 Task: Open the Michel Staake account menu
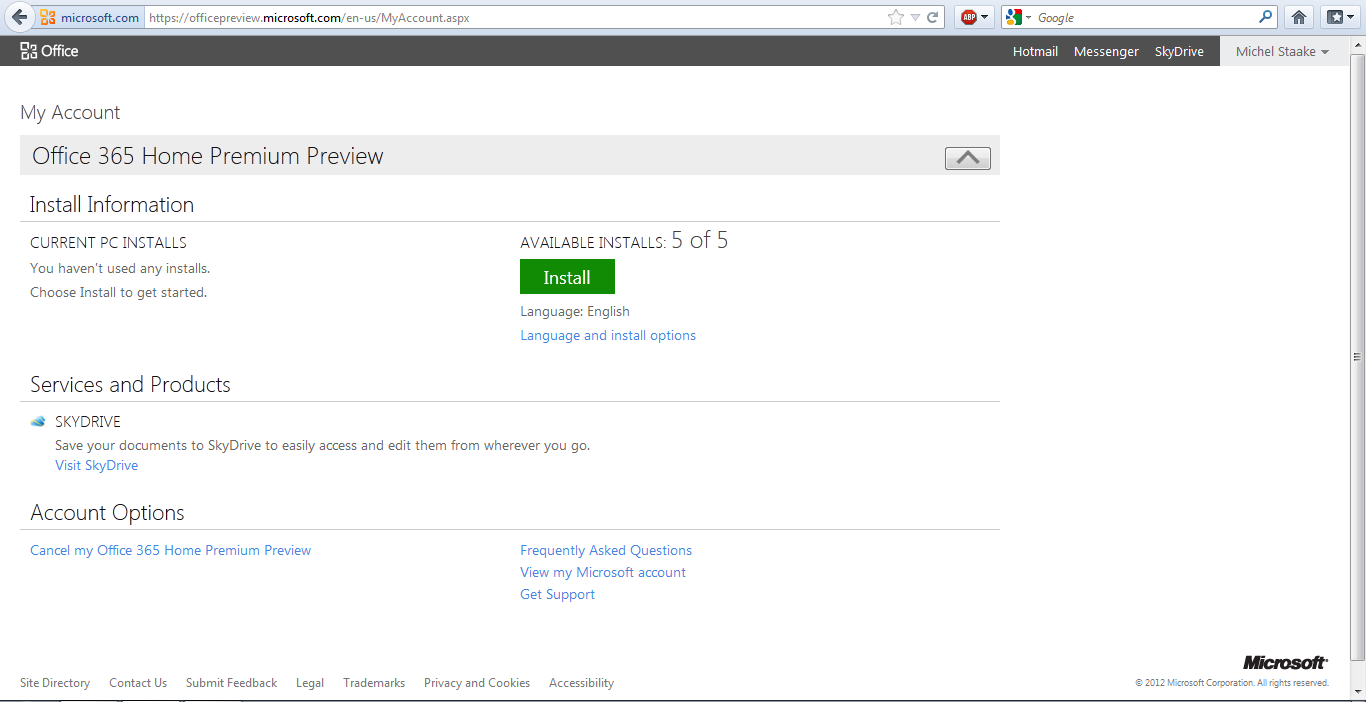tap(1282, 52)
